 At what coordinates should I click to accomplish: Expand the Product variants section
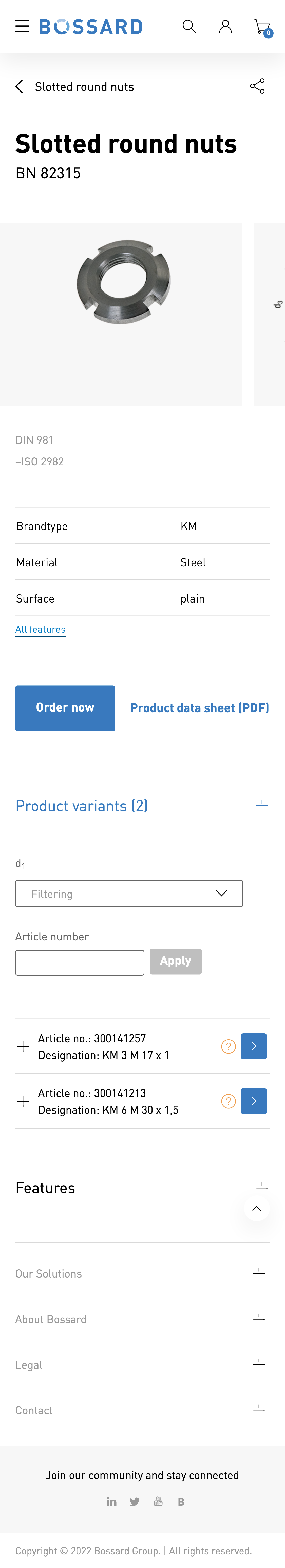point(262,805)
